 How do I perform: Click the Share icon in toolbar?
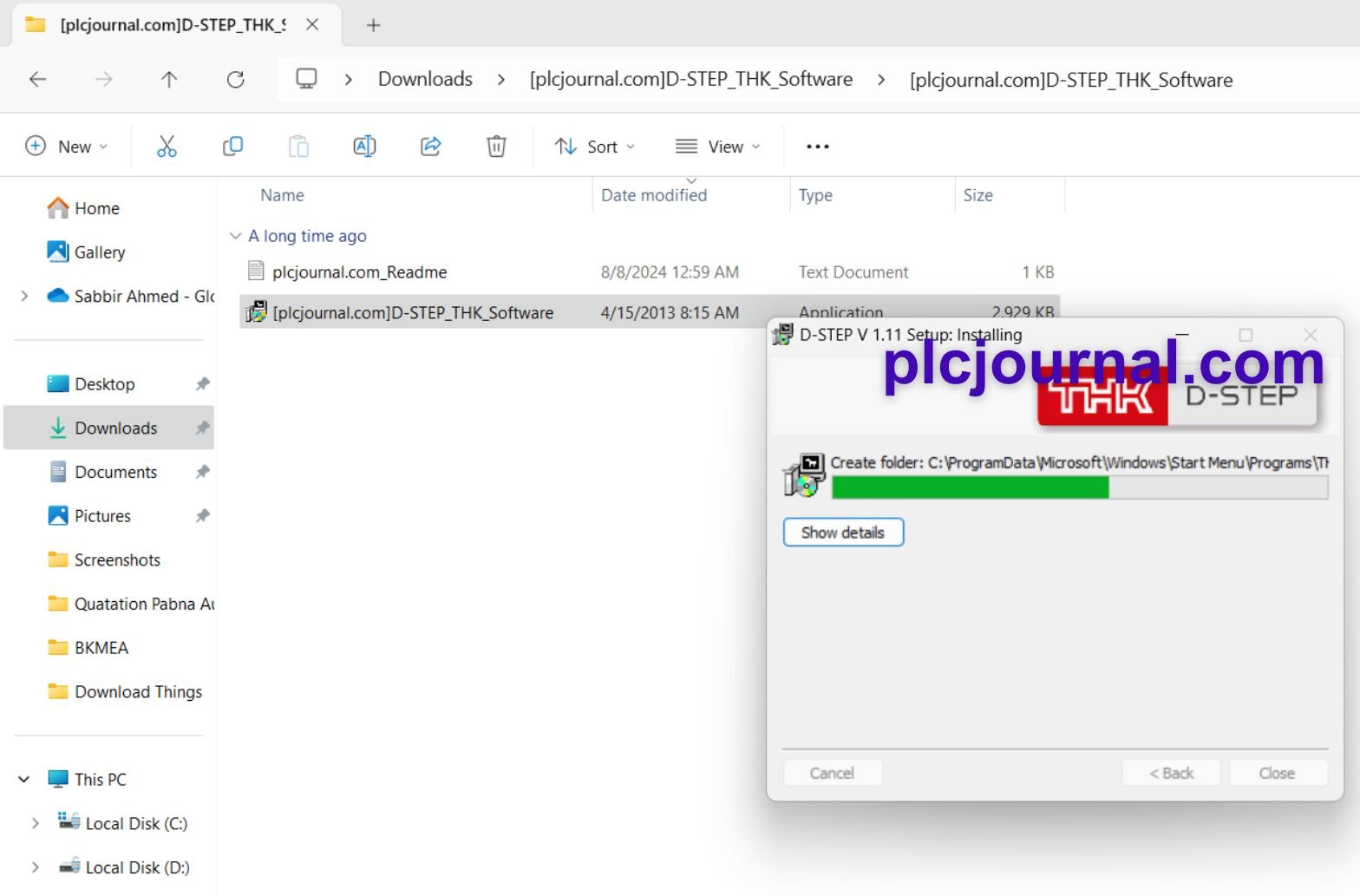tap(431, 147)
